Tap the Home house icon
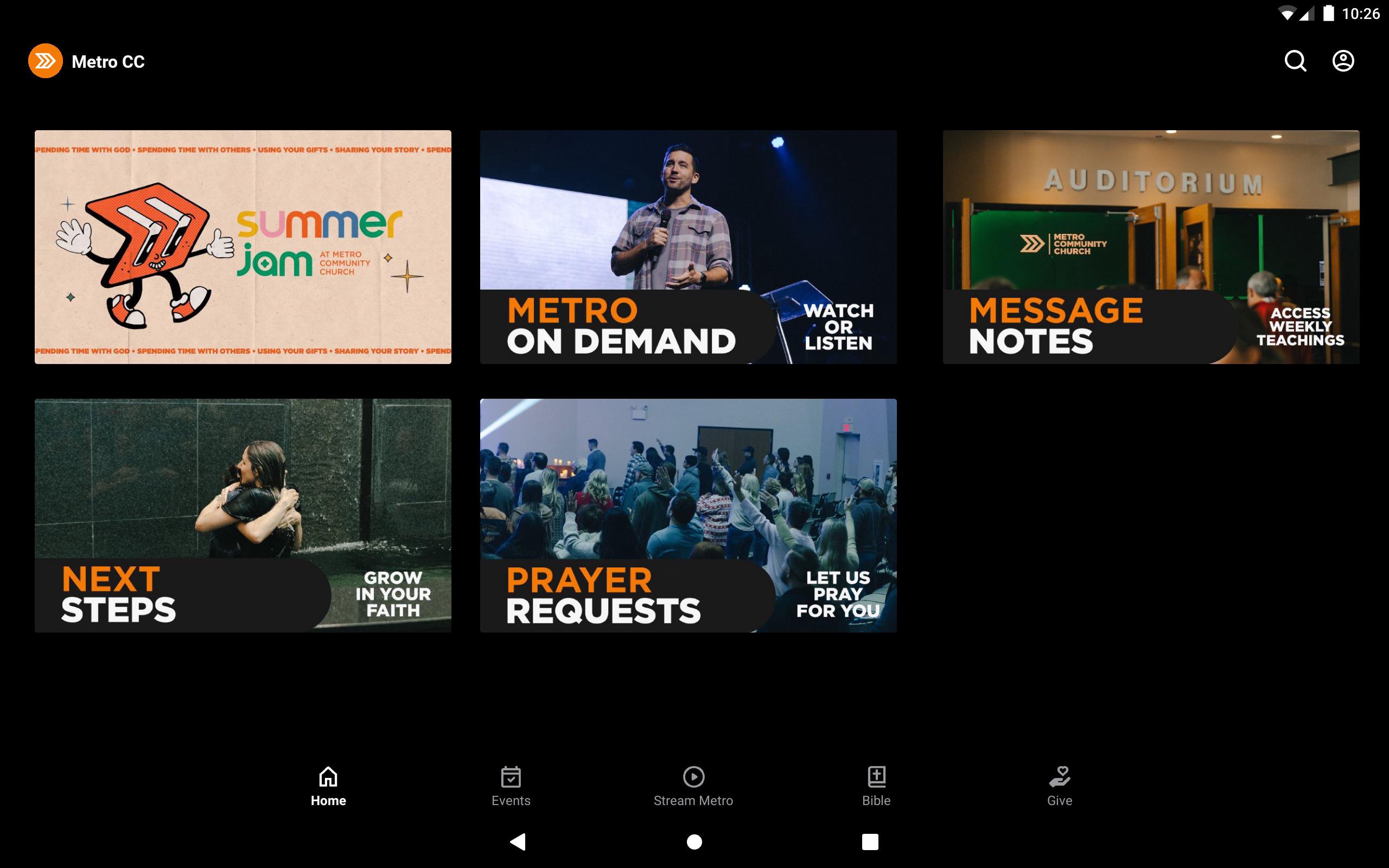 point(328,777)
